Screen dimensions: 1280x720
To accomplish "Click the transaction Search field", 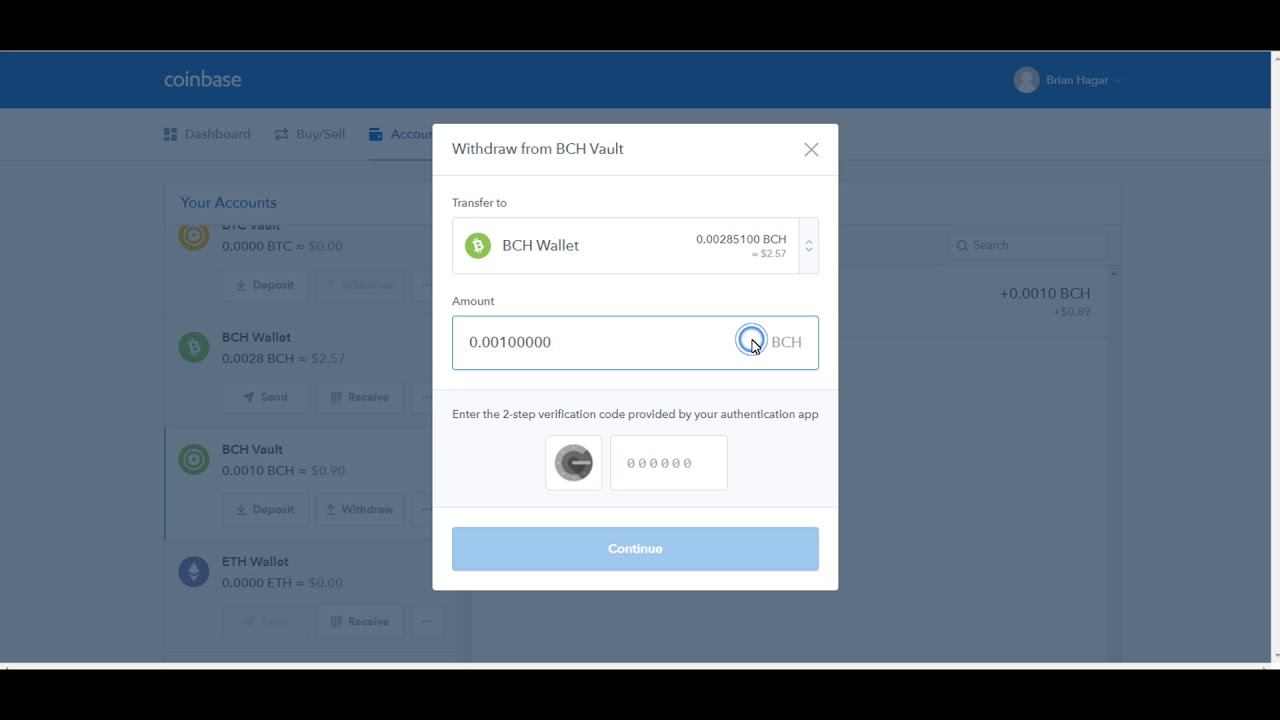I will [1028, 245].
